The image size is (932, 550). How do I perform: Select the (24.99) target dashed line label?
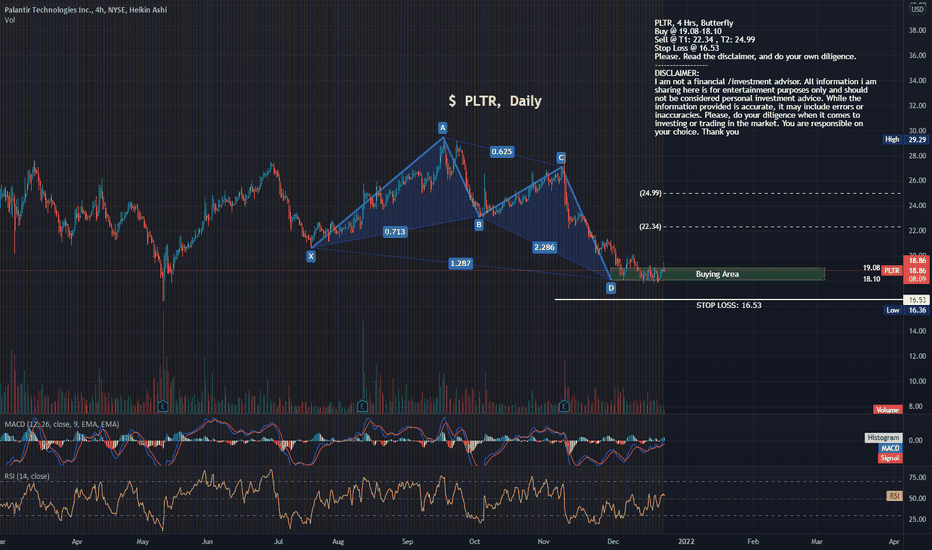click(650, 193)
